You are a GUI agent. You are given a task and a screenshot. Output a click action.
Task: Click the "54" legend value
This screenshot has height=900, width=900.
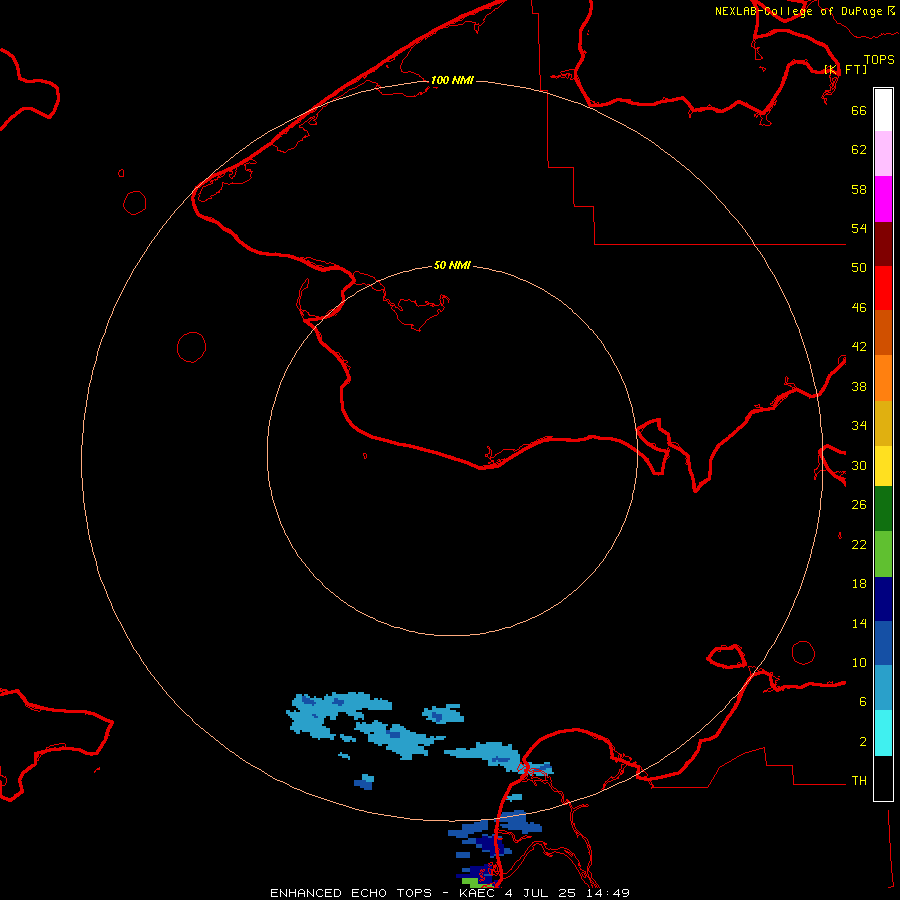coord(859,228)
